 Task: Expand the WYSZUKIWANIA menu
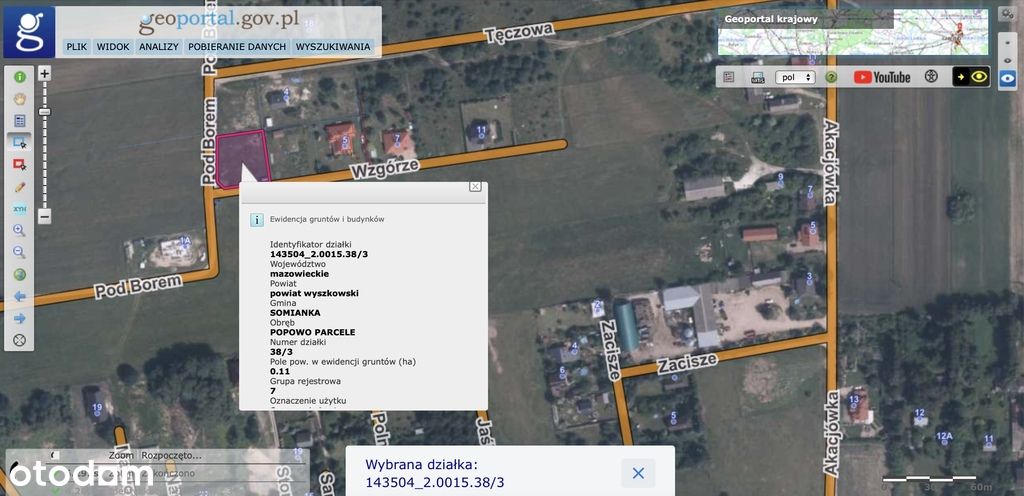click(x=333, y=46)
